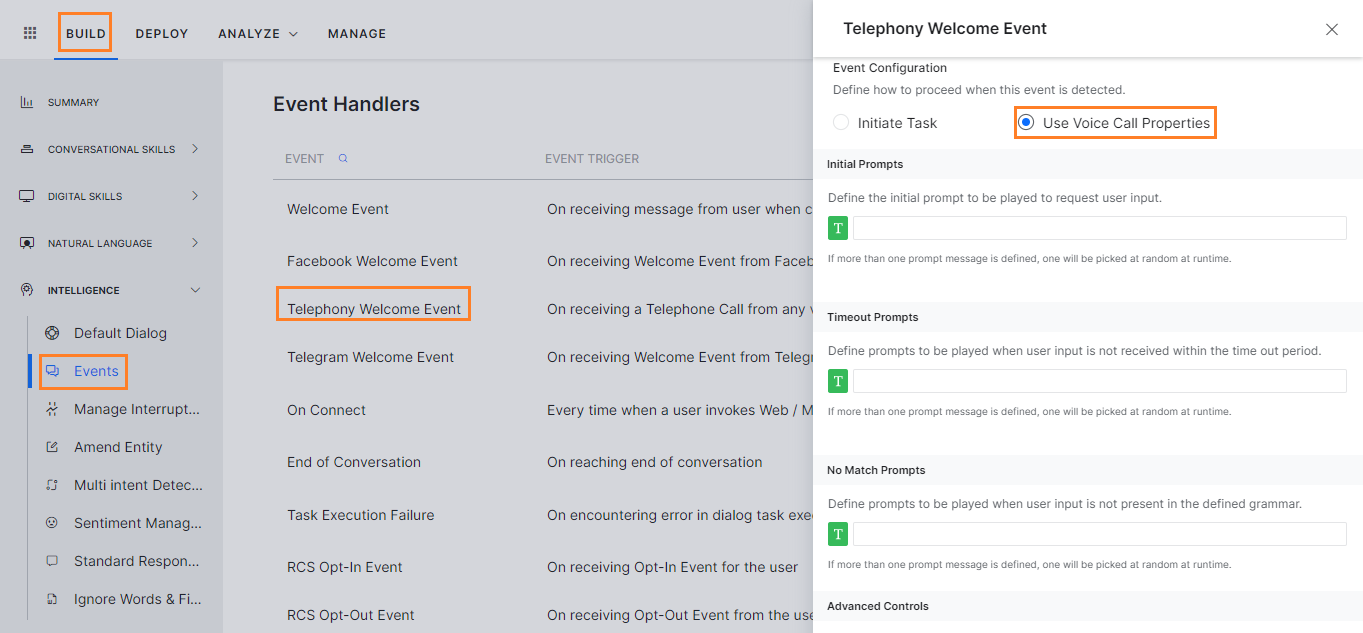
Task: Close the Telephony Welcome Event panel
Action: (x=1331, y=29)
